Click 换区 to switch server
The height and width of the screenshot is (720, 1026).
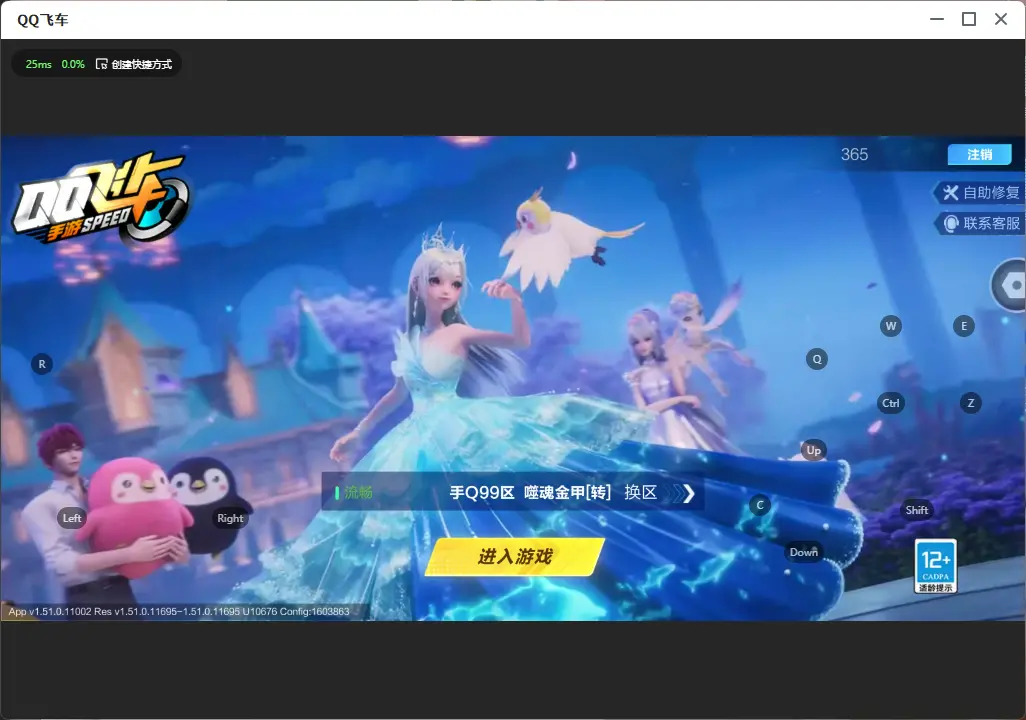[x=640, y=492]
